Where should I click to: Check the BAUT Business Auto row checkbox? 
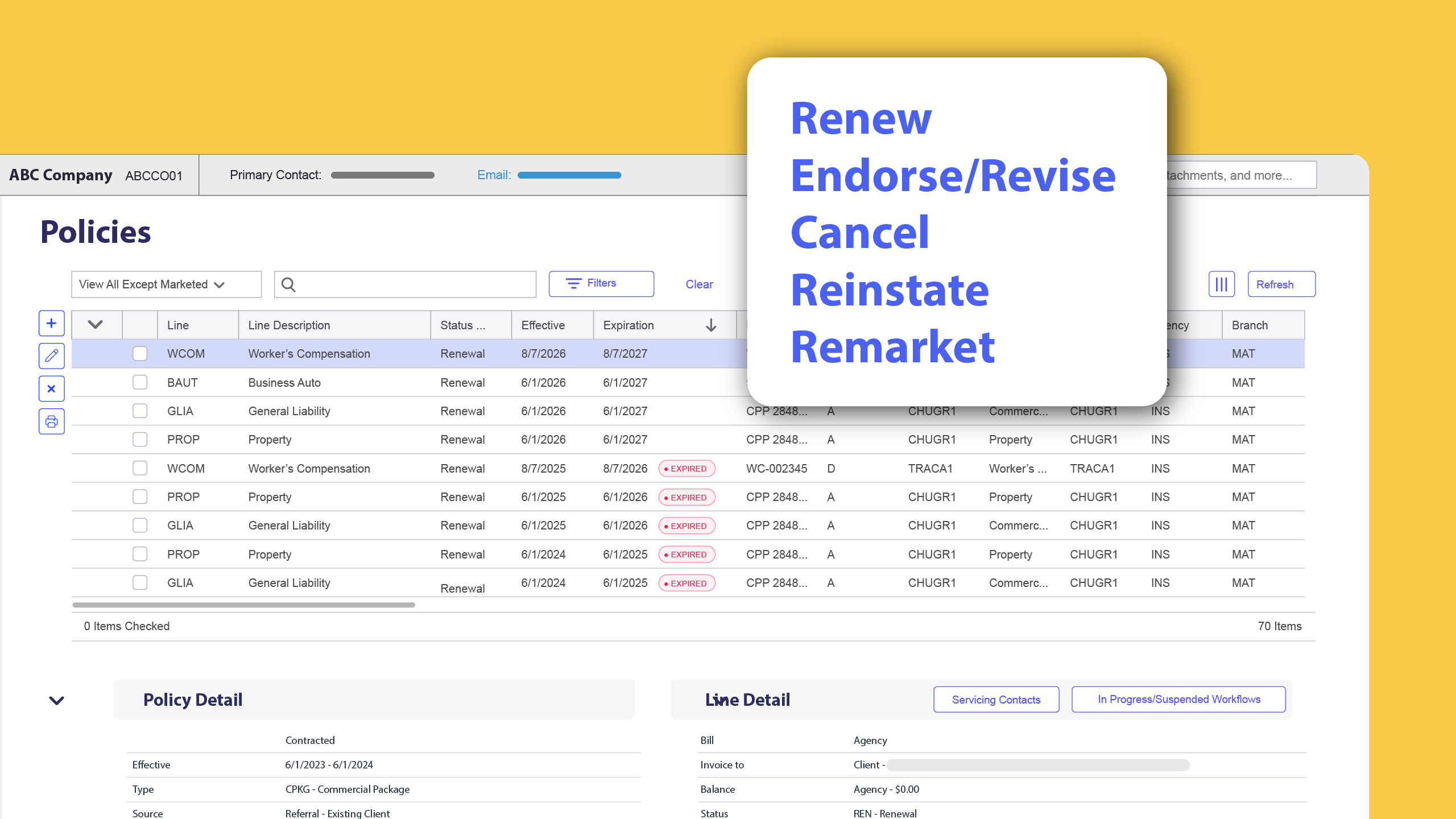140,382
